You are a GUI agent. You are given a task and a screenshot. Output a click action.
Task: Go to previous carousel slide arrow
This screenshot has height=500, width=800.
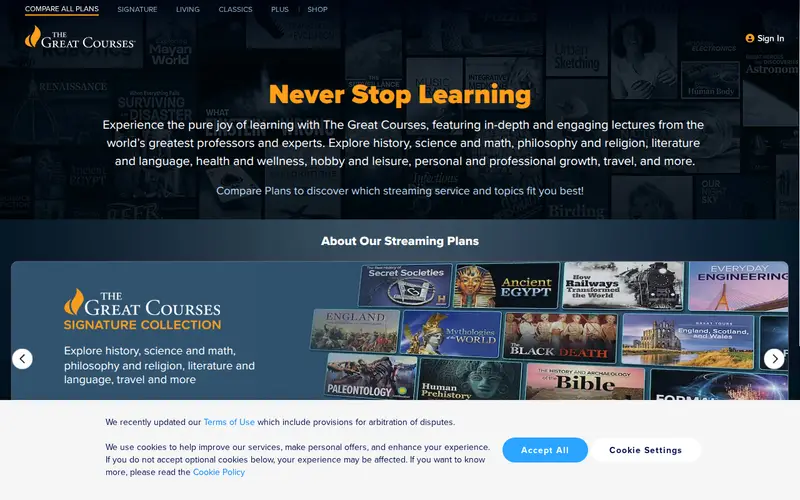coord(22,359)
